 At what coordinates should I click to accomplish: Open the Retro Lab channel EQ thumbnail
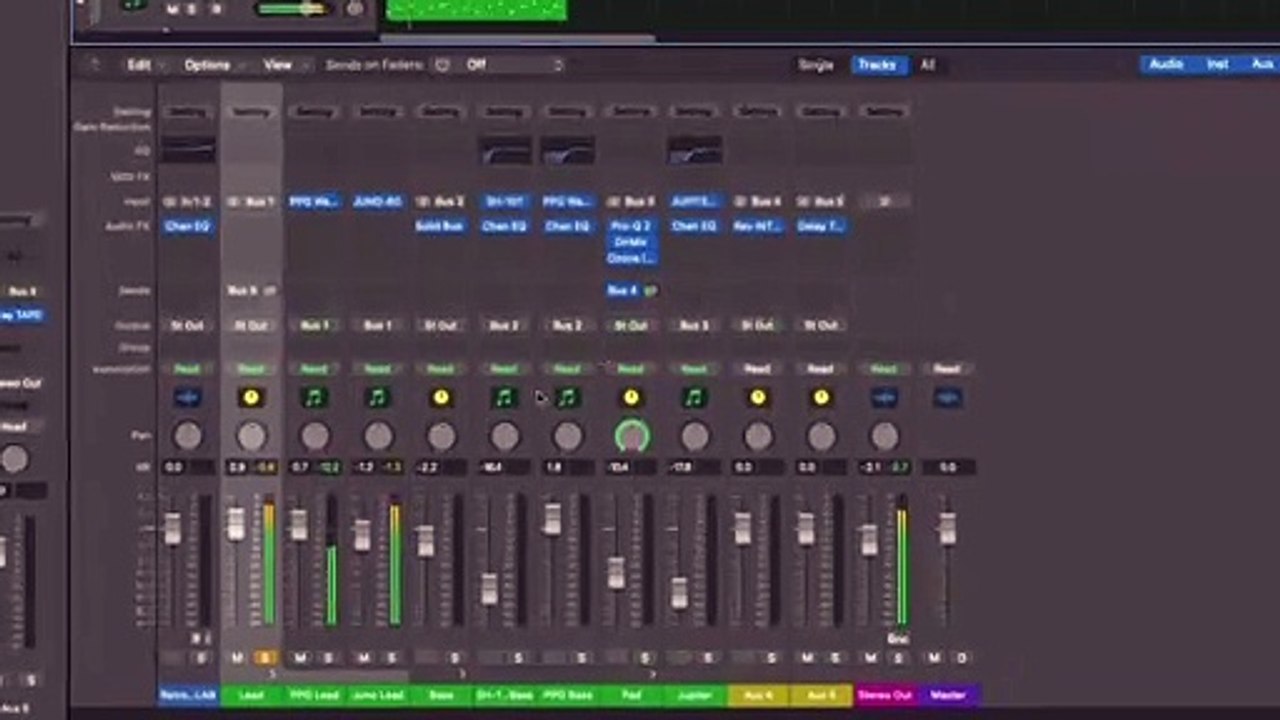(188, 150)
